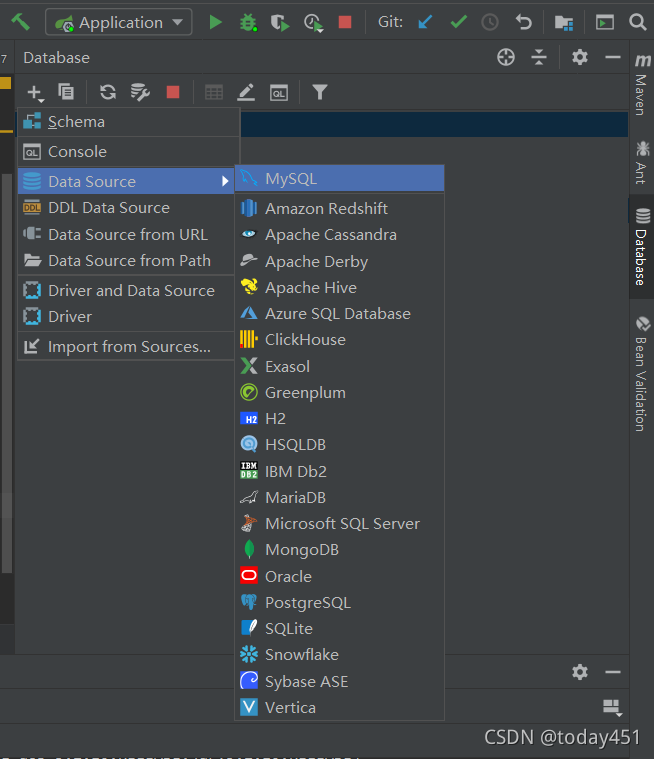Select Amazon Redshift data source

pos(339,209)
